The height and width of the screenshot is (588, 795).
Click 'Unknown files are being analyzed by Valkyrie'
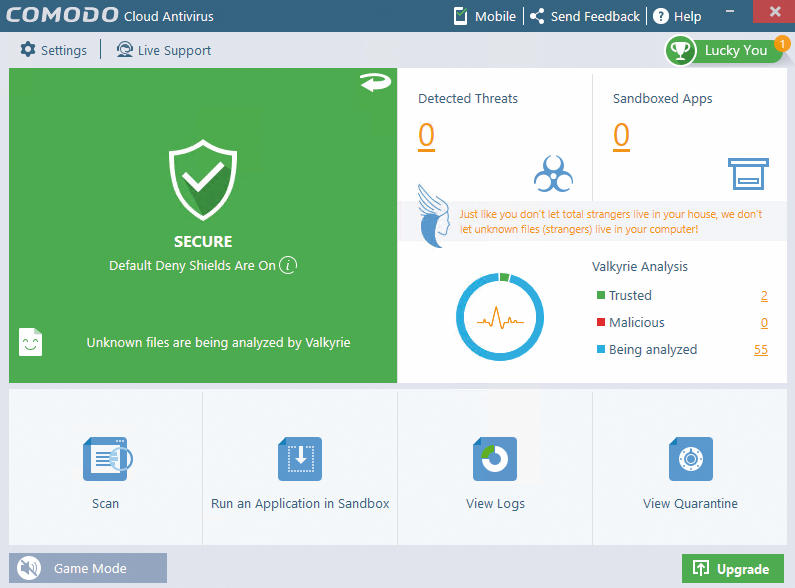(x=219, y=343)
